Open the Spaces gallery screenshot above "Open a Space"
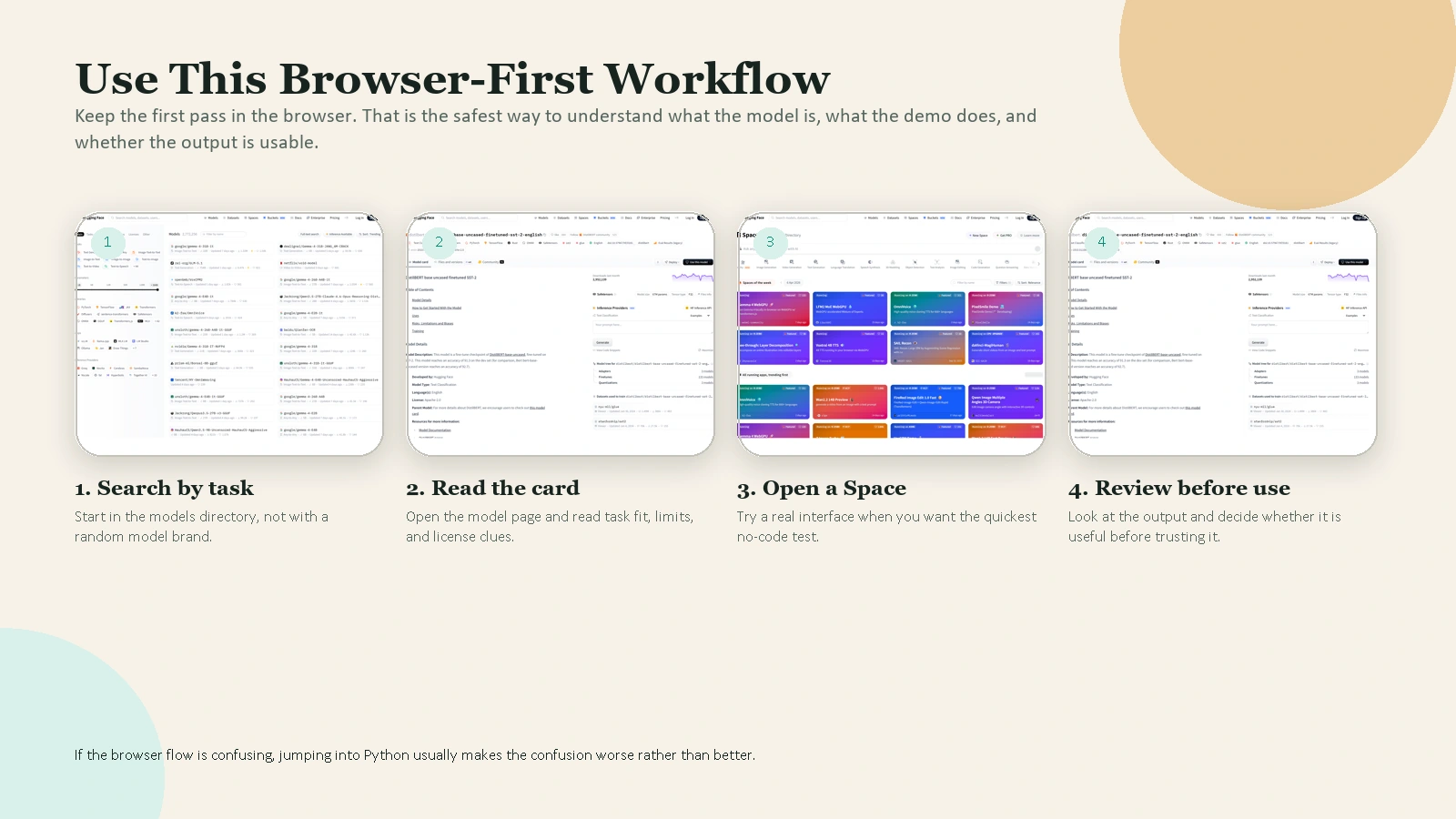1456x819 pixels. pos(892,334)
